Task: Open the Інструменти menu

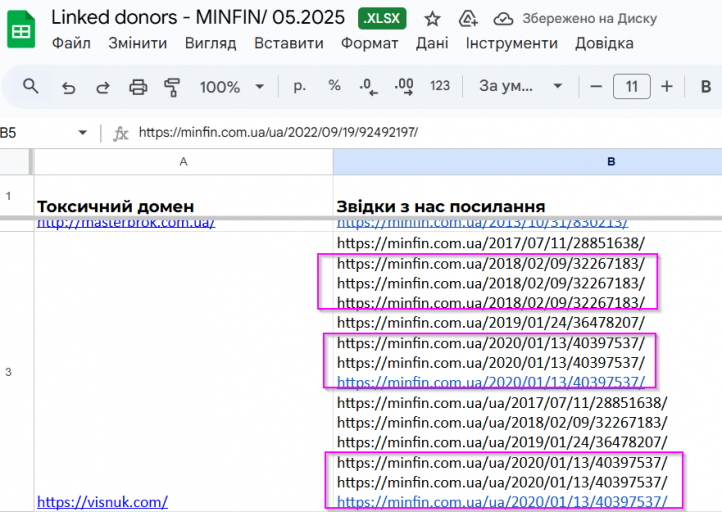Action: (x=512, y=43)
